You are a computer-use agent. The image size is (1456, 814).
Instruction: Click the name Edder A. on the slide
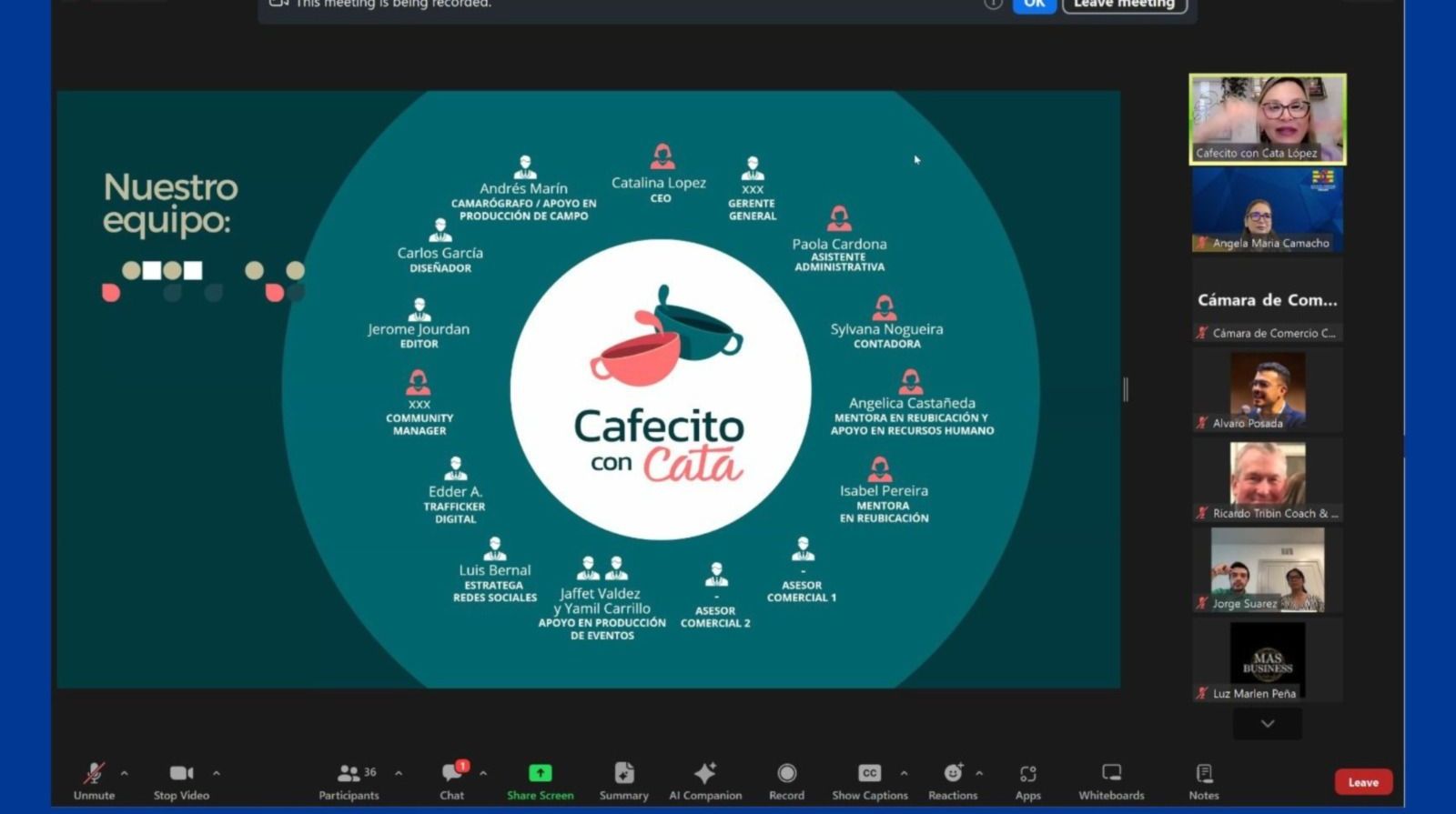(x=455, y=492)
